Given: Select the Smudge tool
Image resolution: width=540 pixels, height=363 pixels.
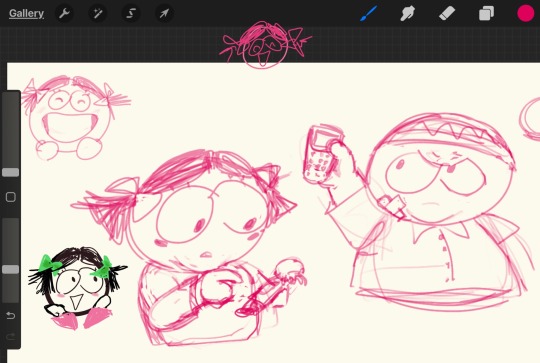Looking at the screenshot, I should pyautogui.click(x=407, y=13).
